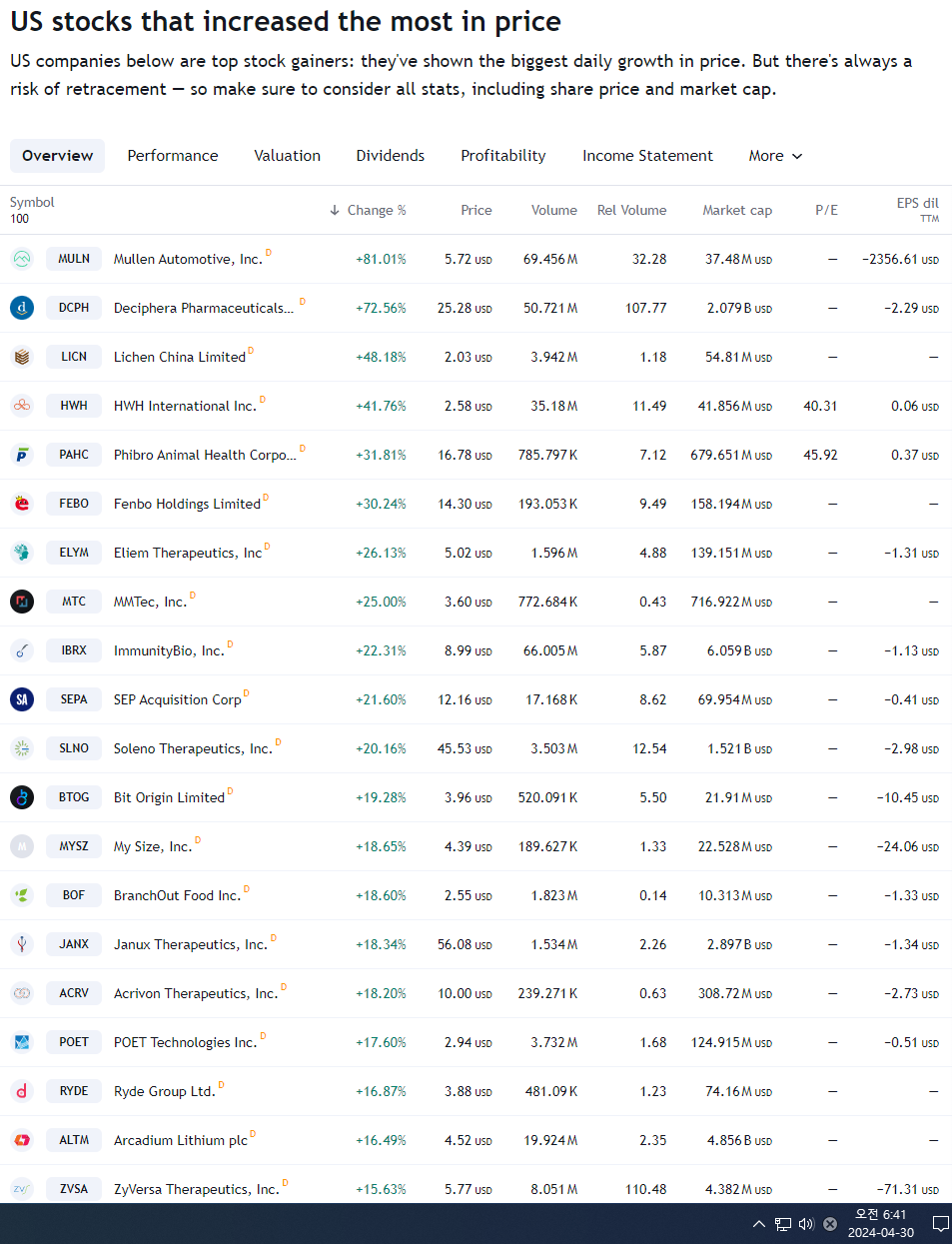The height and width of the screenshot is (1244, 952).
Task: Click the taskbar clock showing 2024-04-30
Action: tap(880, 1224)
